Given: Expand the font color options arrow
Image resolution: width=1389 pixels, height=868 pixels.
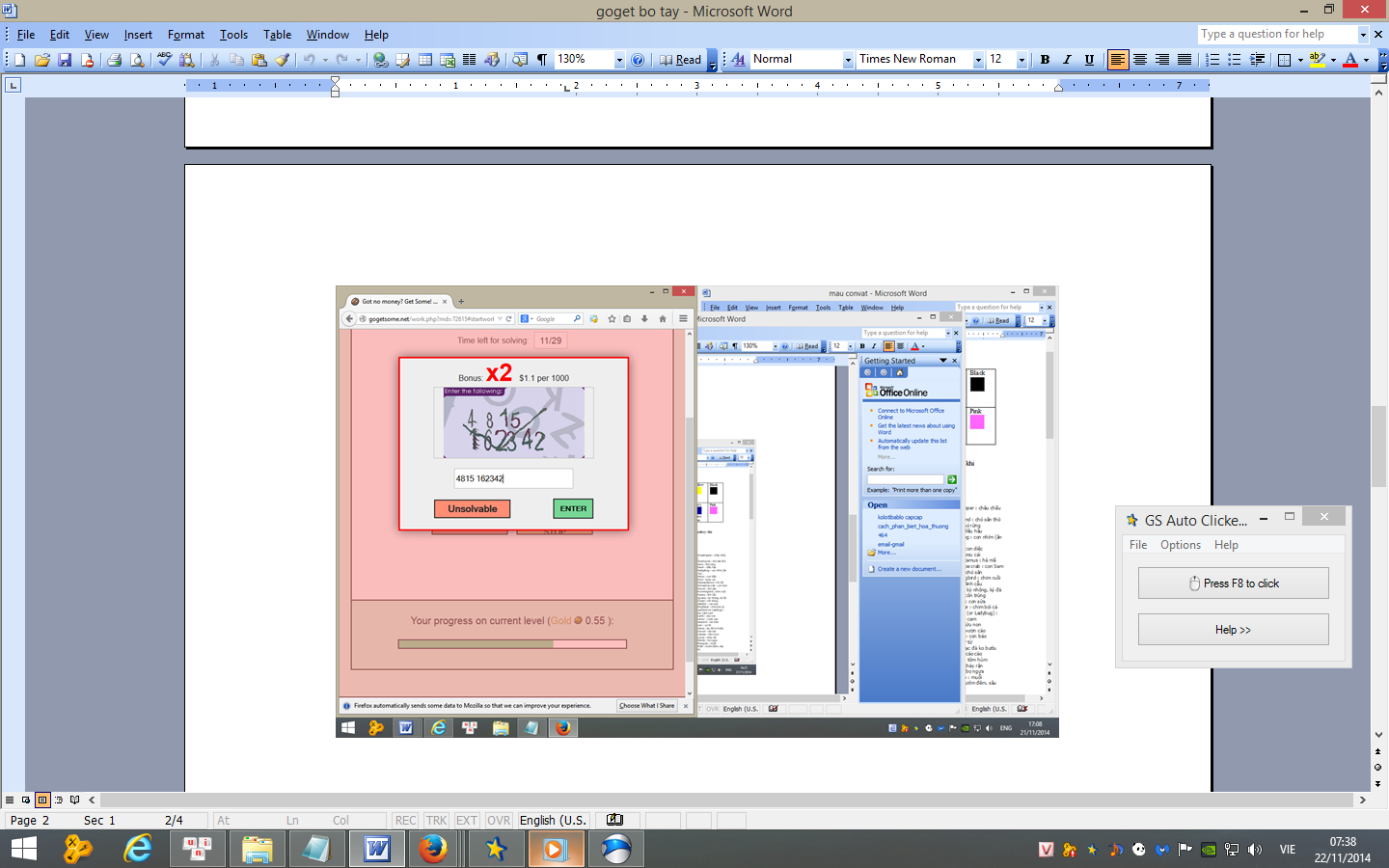Looking at the screenshot, I should (x=1366, y=60).
